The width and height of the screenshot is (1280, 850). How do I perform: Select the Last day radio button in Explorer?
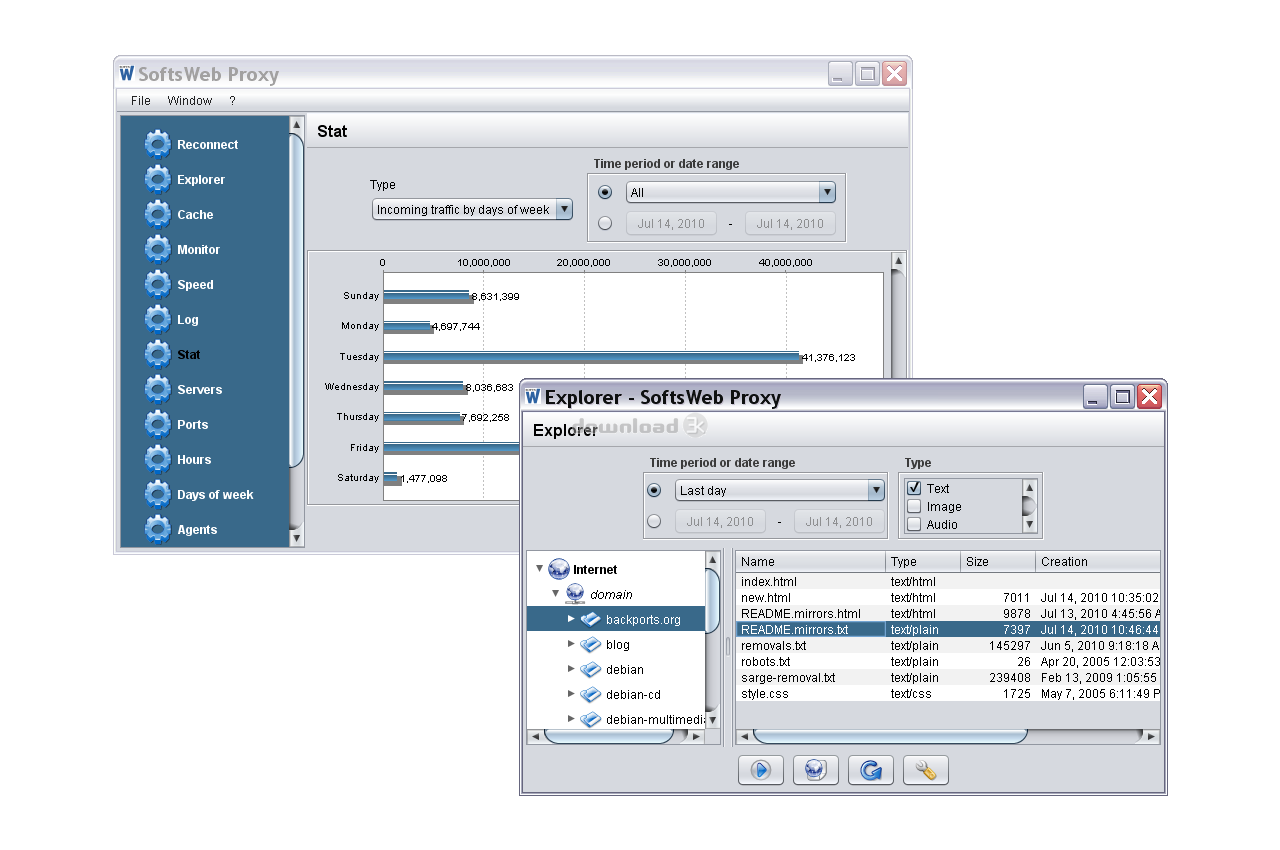(654, 490)
